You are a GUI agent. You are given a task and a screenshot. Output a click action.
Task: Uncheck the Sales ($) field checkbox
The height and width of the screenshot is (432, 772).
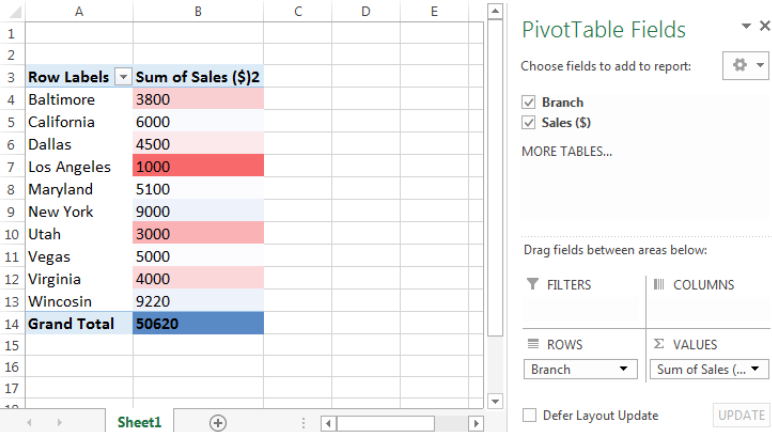click(528, 122)
